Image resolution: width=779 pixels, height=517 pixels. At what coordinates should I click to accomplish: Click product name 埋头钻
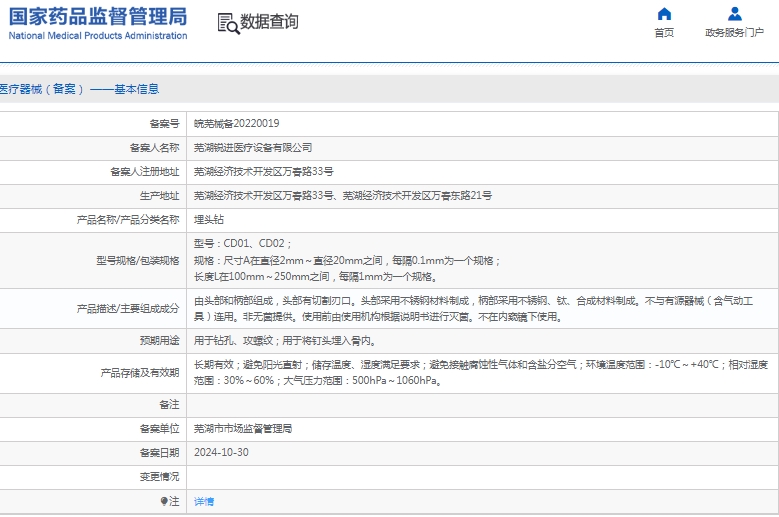pyautogui.click(x=209, y=220)
